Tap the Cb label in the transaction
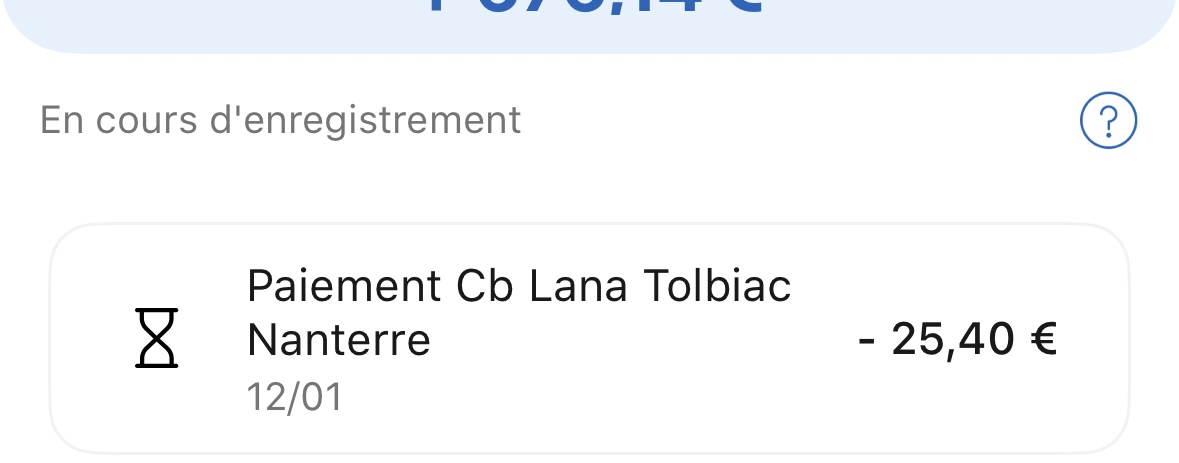Screen dimensions: 1179x463 pyautogui.click(x=484, y=288)
